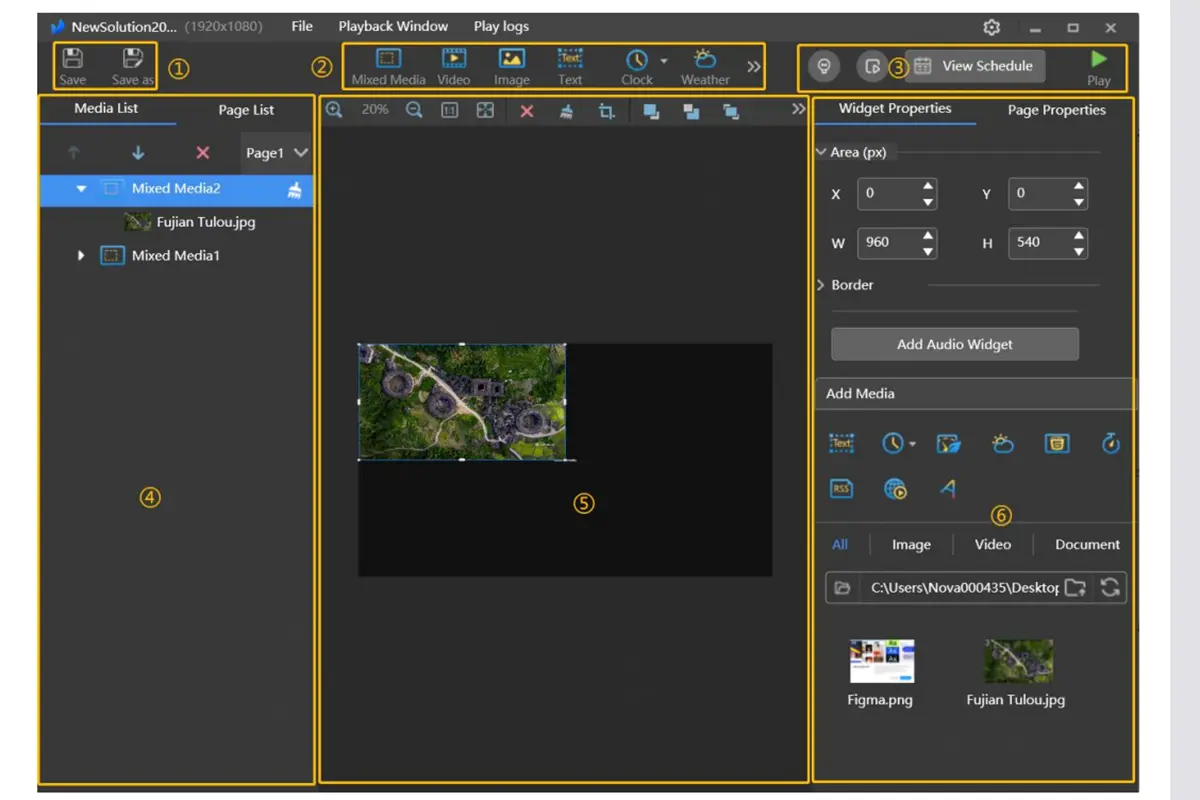Toggle 1:1 original size view
The image size is (1200, 800).
point(450,110)
